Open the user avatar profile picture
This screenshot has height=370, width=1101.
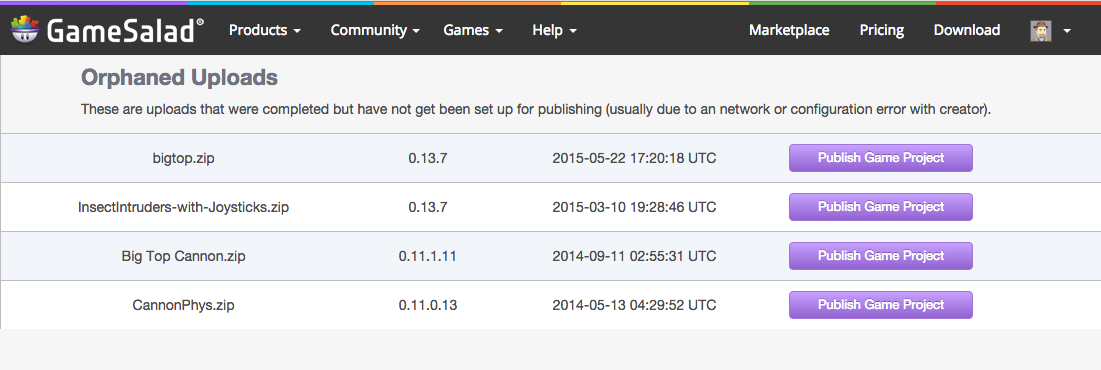point(1041,30)
